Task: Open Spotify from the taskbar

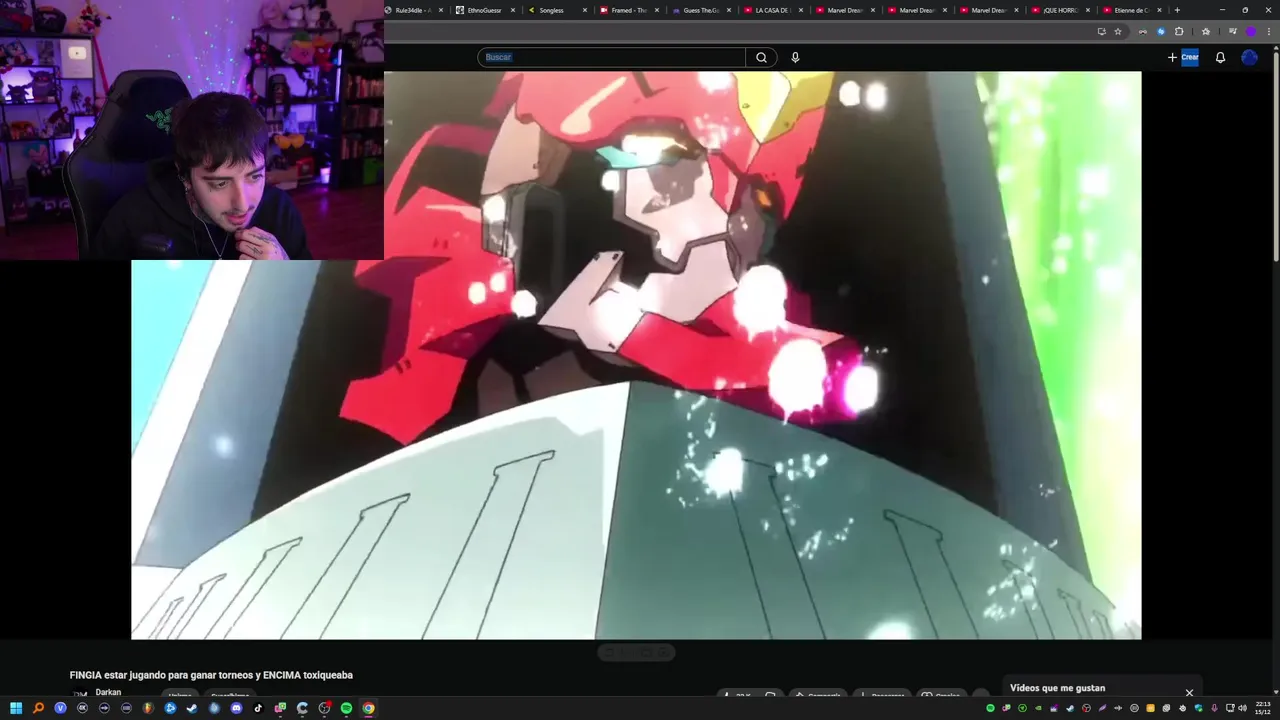Action: (346, 708)
